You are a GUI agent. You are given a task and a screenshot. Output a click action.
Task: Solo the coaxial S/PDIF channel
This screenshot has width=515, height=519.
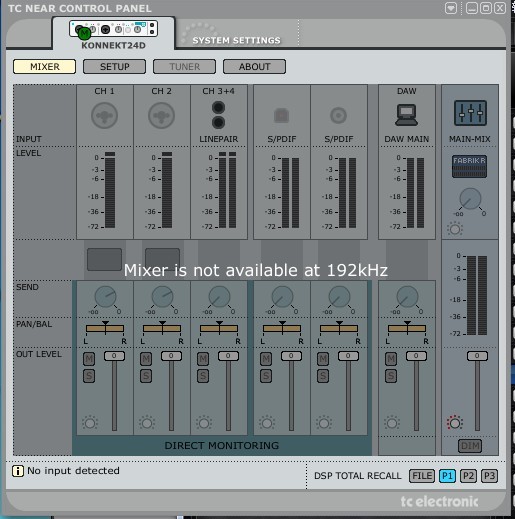point(323,376)
